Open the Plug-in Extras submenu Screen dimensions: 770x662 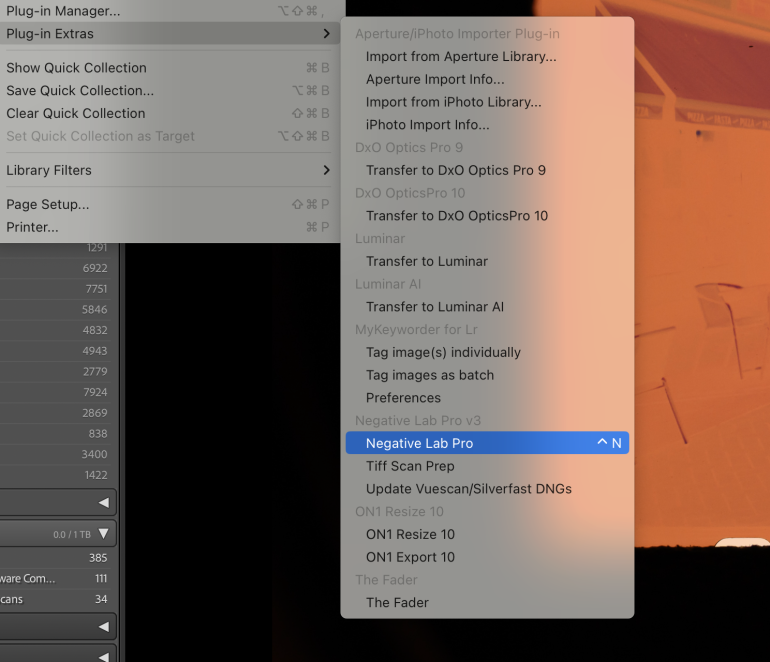click(x=170, y=33)
